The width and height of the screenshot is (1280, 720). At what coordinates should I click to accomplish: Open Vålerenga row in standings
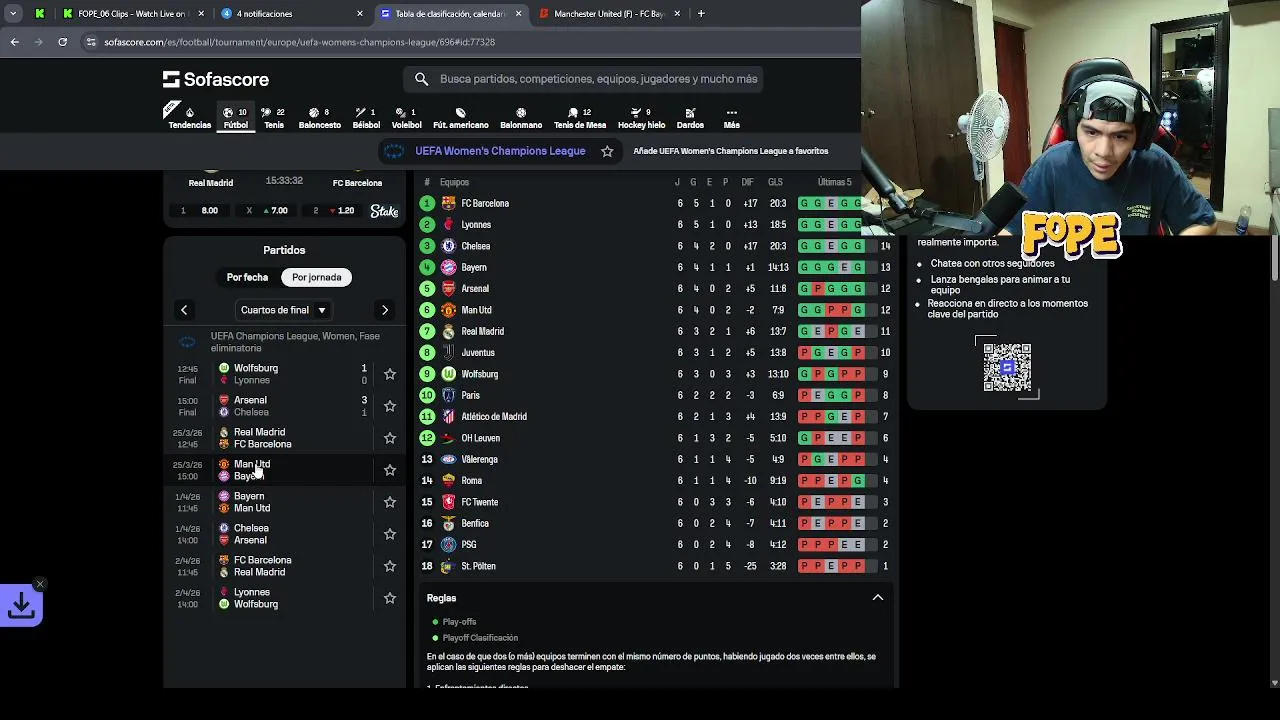pyautogui.click(x=656, y=459)
